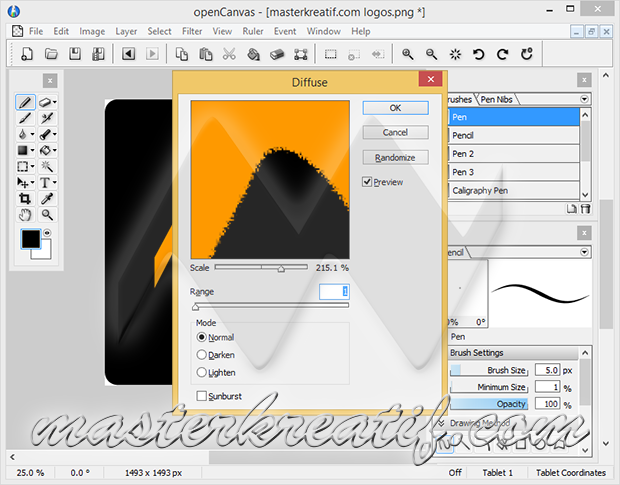Select the Magic Wand tool
Image resolution: width=620 pixels, height=485 pixels.
point(47,166)
